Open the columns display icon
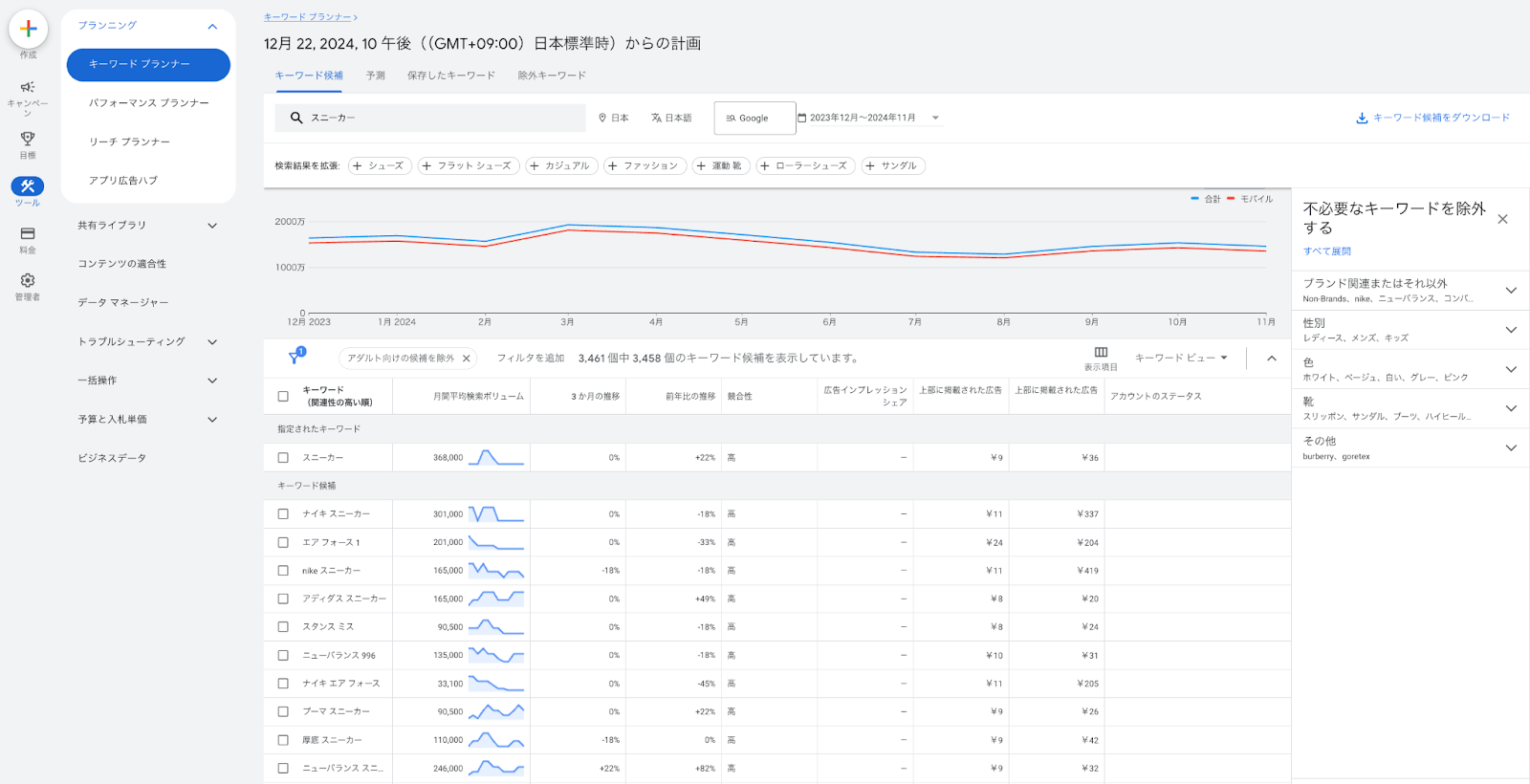 (1101, 352)
